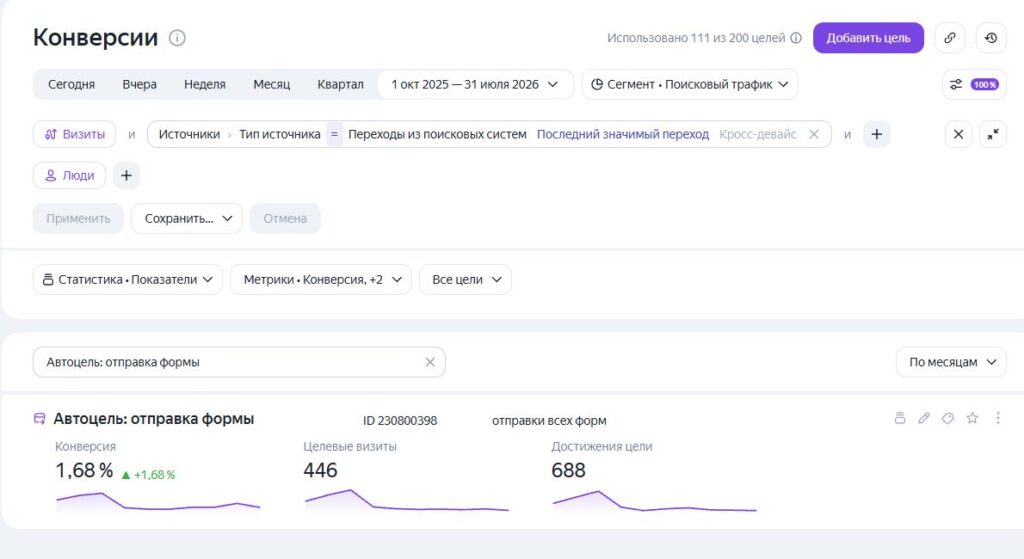
Task: Clear the goal search field
Action: [x=430, y=362]
